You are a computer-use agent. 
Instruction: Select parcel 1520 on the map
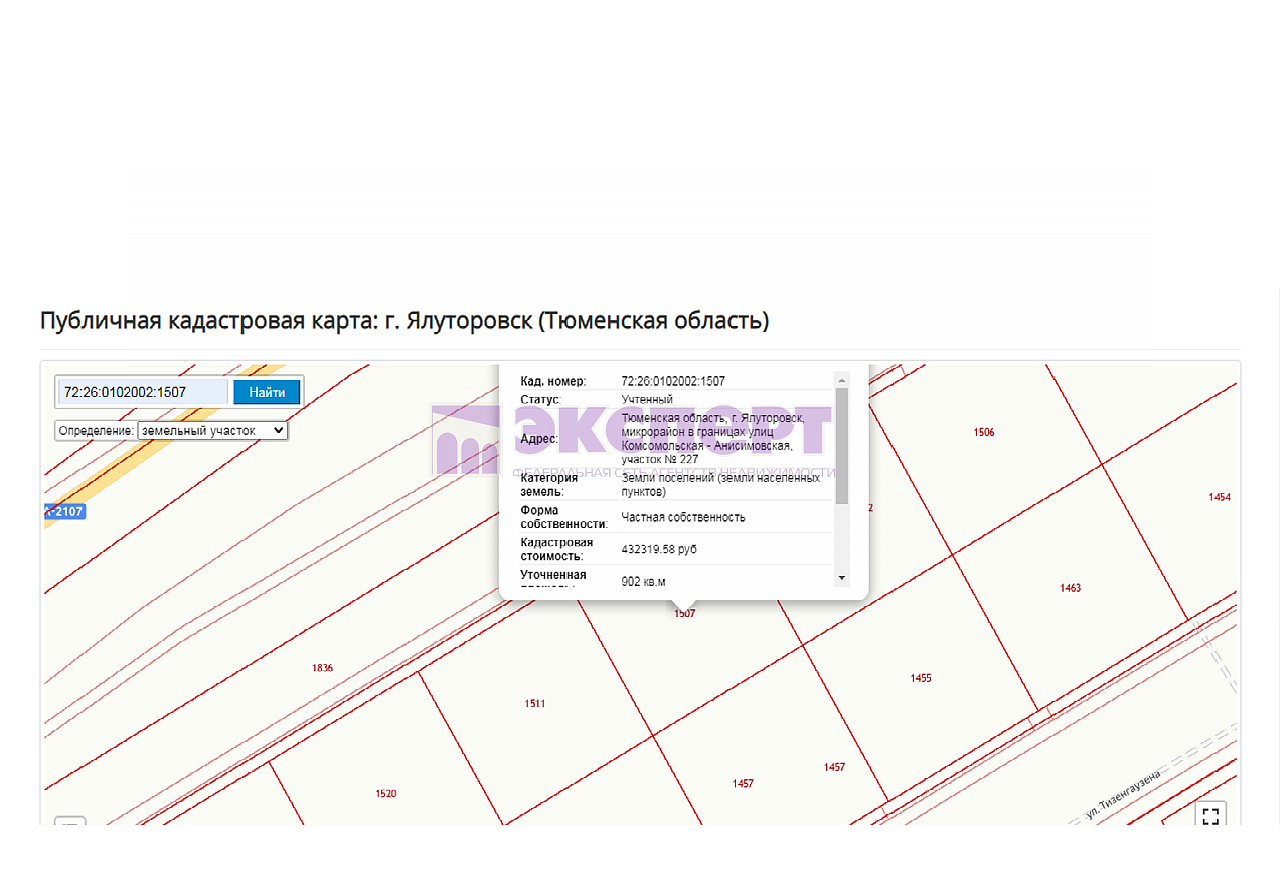click(386, 794)
